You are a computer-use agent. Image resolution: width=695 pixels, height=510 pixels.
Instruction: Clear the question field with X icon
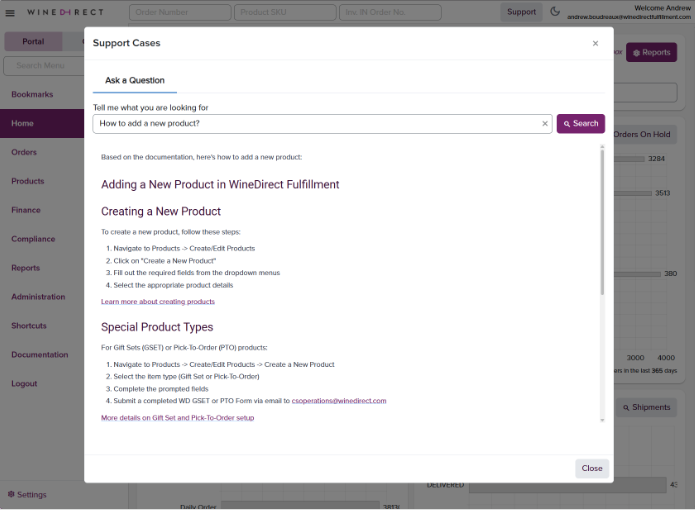coord(545,124)
